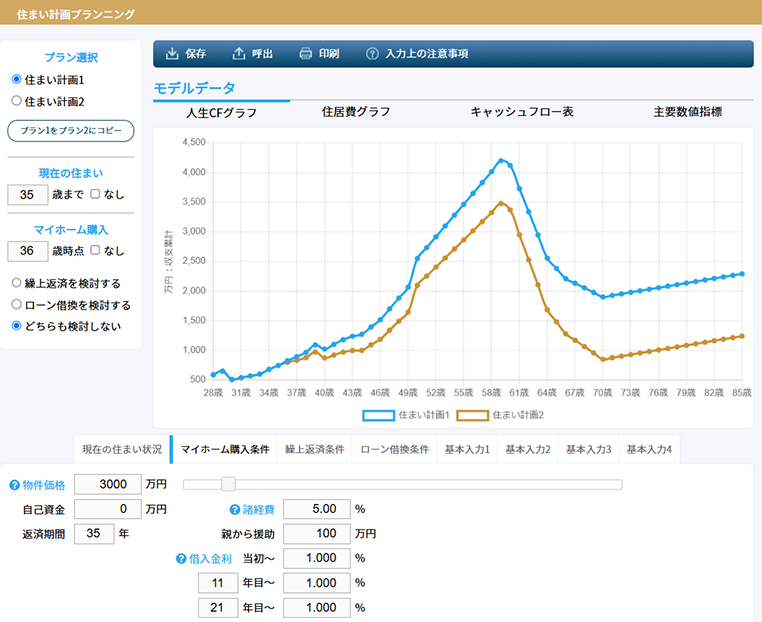Select the 住まい計画2 plan radio button
This screenshot has width=762, height=622.
[16, 101]
